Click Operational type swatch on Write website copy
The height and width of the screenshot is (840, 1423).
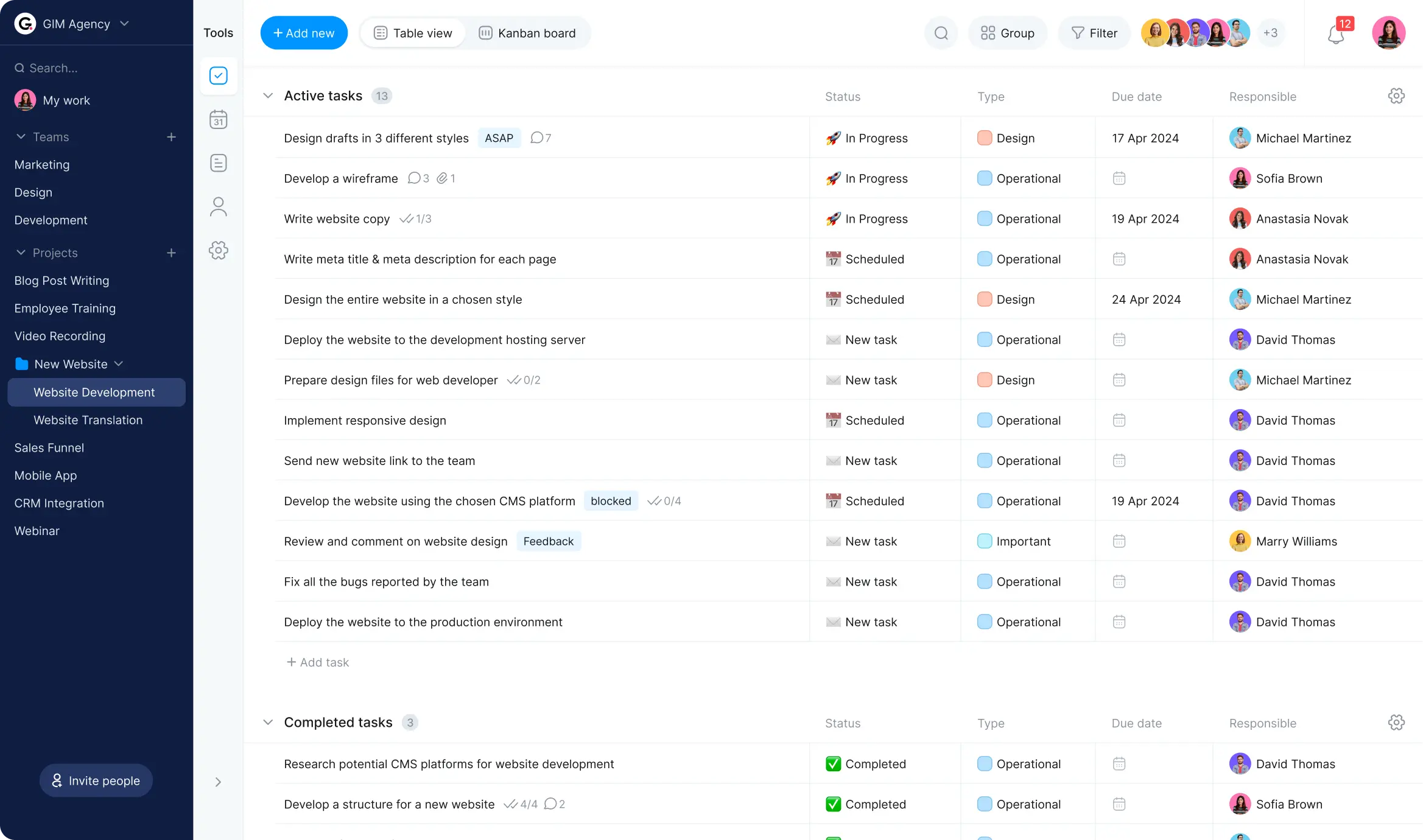coord(984,219)
